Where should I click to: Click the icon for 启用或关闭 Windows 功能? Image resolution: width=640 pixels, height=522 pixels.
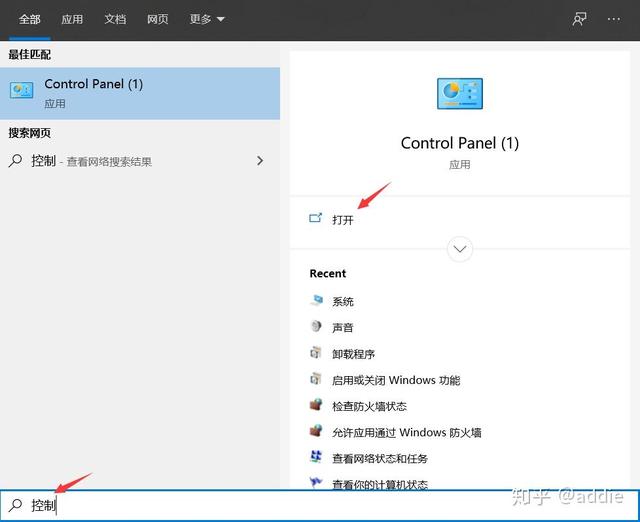(x=316, y=378)
